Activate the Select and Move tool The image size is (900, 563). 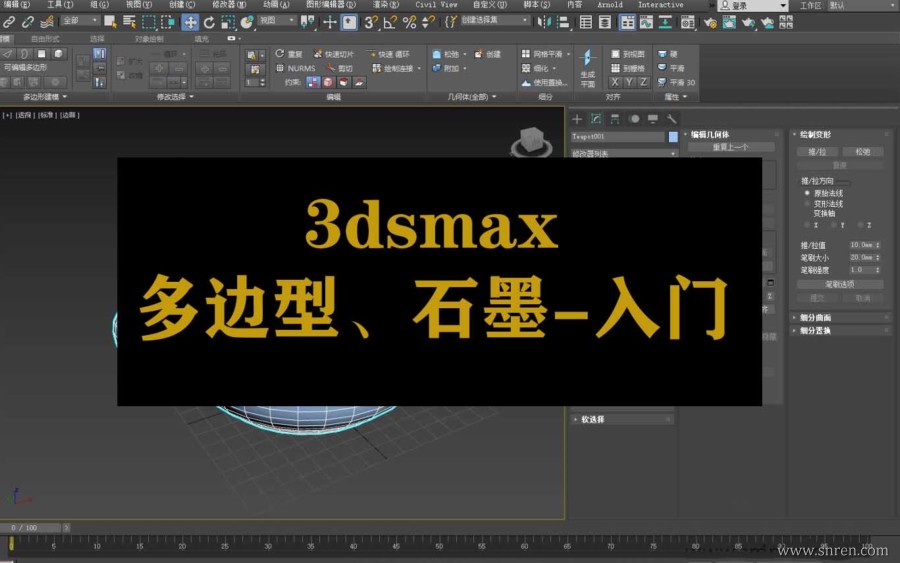click(190, 22)
